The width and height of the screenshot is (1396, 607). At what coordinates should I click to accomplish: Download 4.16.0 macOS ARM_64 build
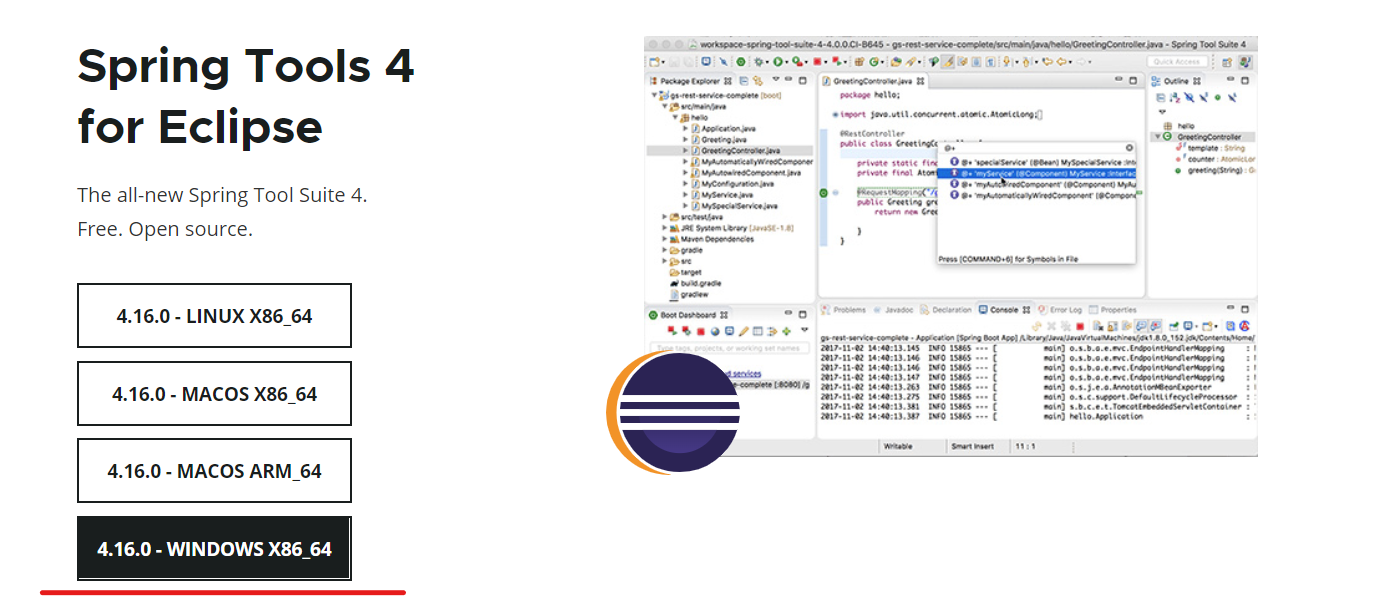click(214, 471)
